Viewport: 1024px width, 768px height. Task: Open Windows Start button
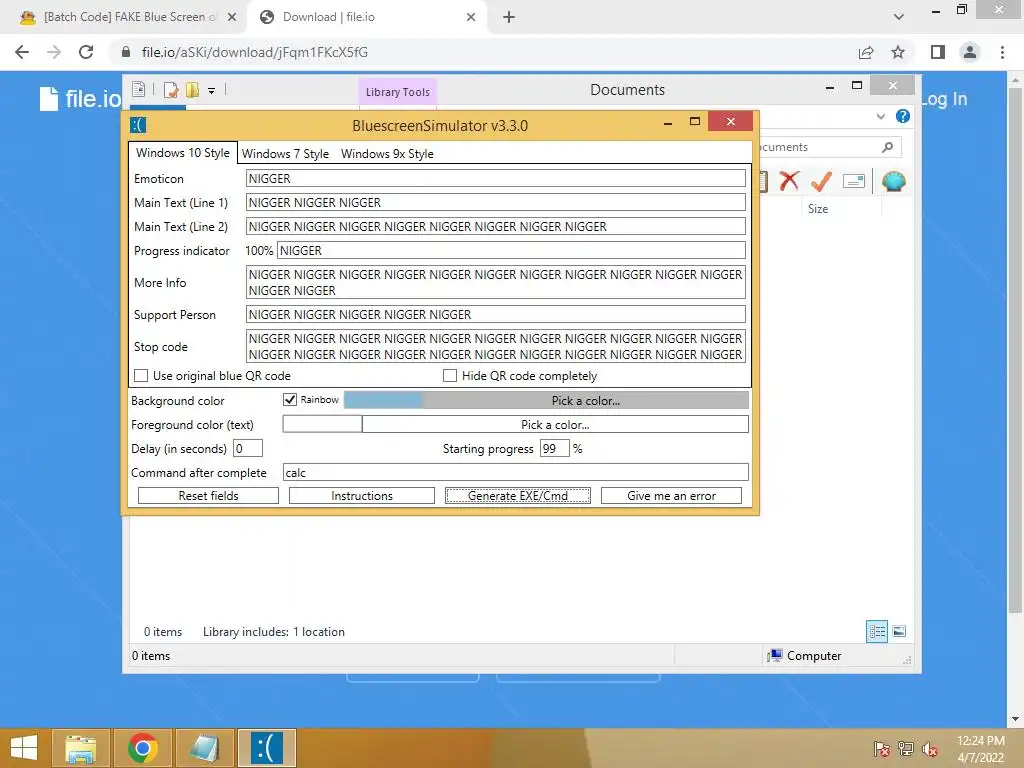24,748
